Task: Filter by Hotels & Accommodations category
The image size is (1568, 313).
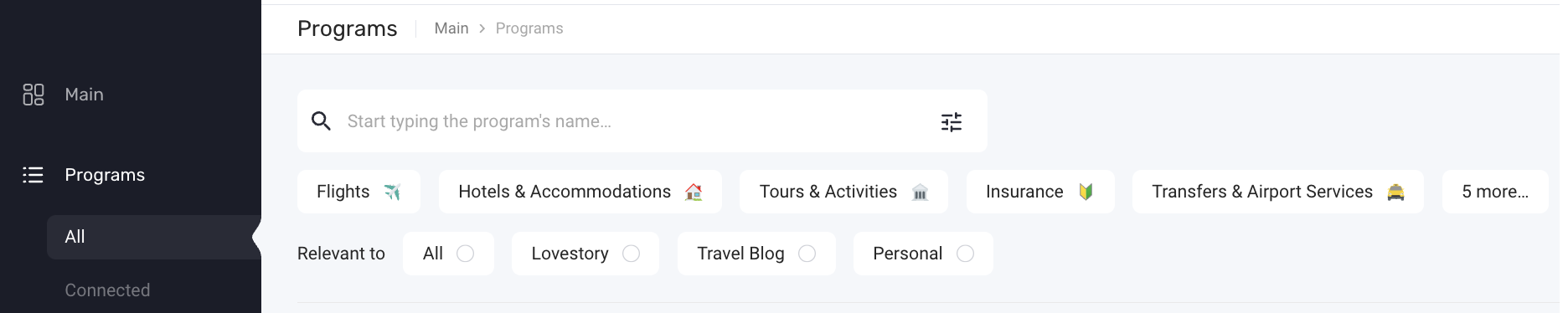Action: [580, 192]
